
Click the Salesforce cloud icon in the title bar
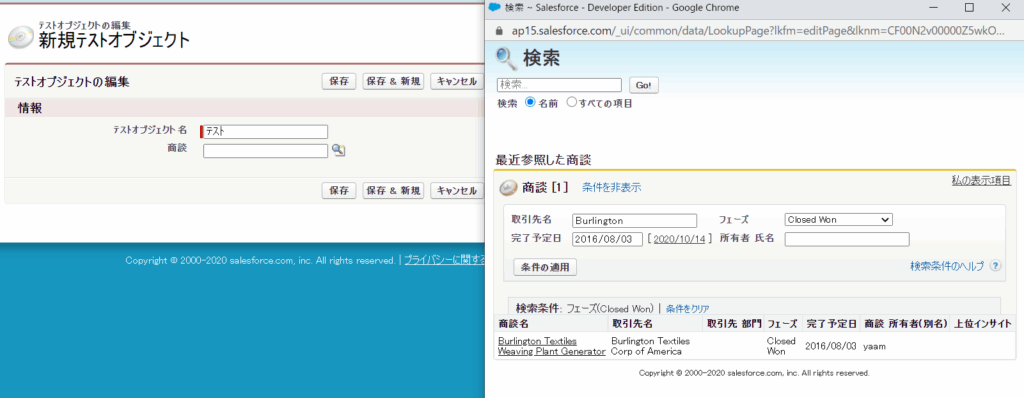coord(495,7)
